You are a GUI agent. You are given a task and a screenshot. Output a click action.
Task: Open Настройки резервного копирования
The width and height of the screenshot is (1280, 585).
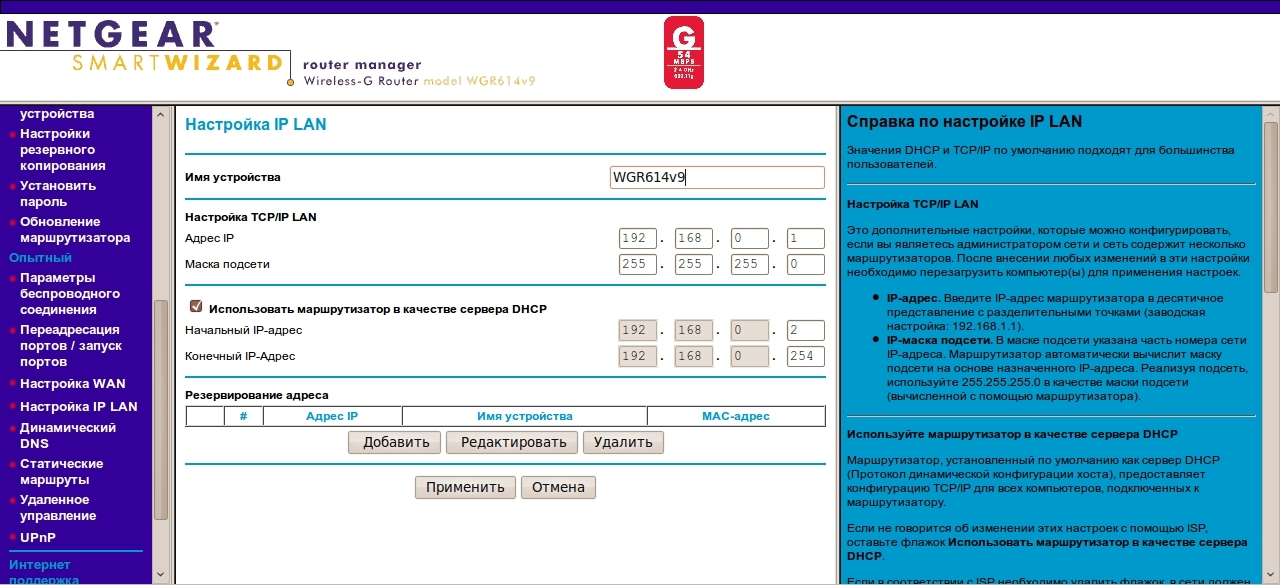pos(62,150)
